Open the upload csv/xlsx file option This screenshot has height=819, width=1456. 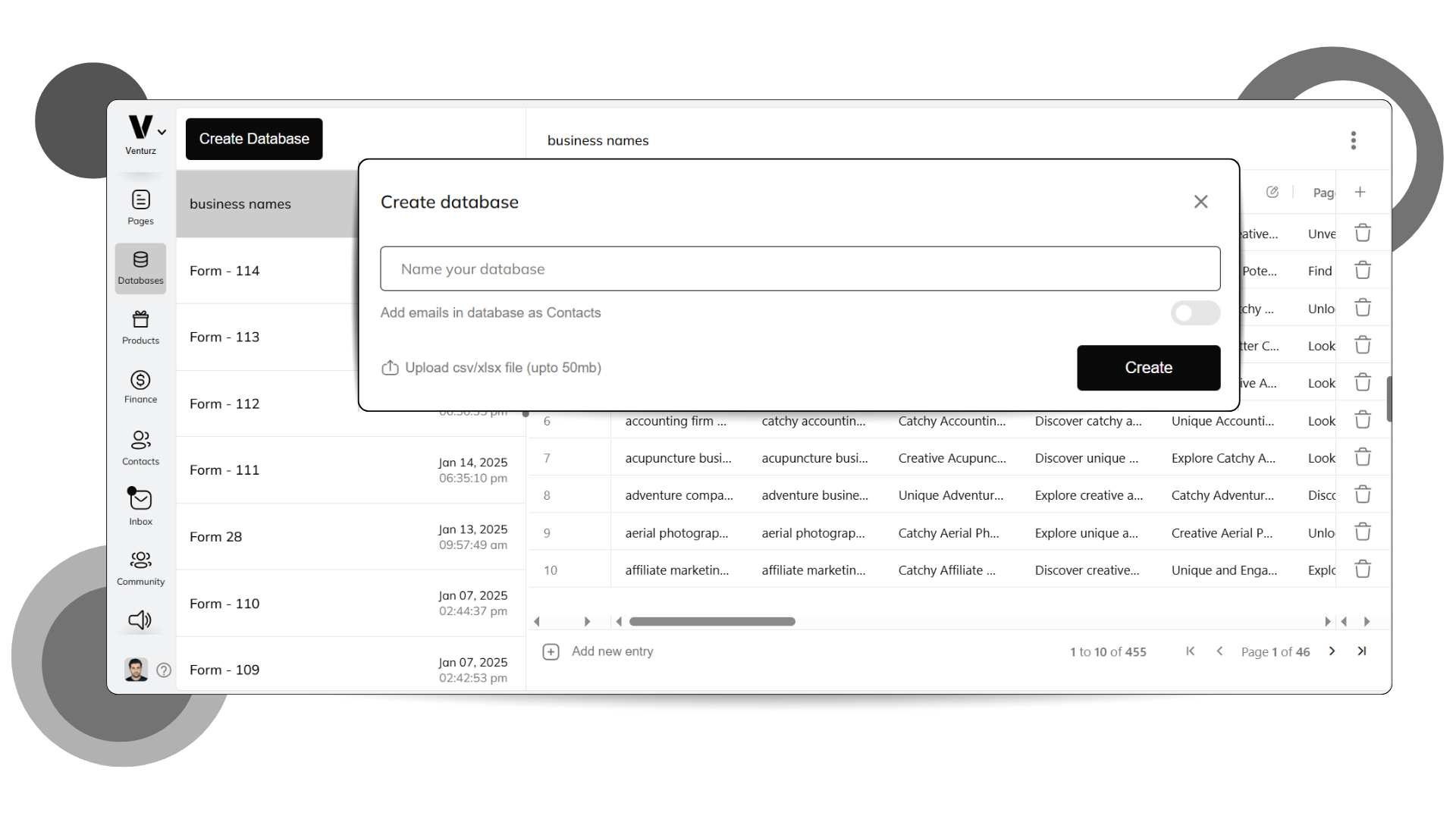(x=491, y=367)
